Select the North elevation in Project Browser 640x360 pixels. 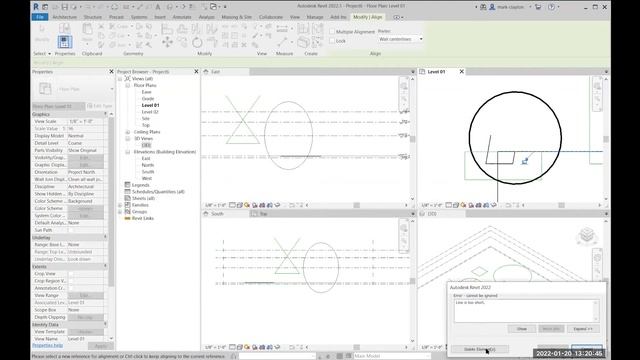click(x=148, y=165)
